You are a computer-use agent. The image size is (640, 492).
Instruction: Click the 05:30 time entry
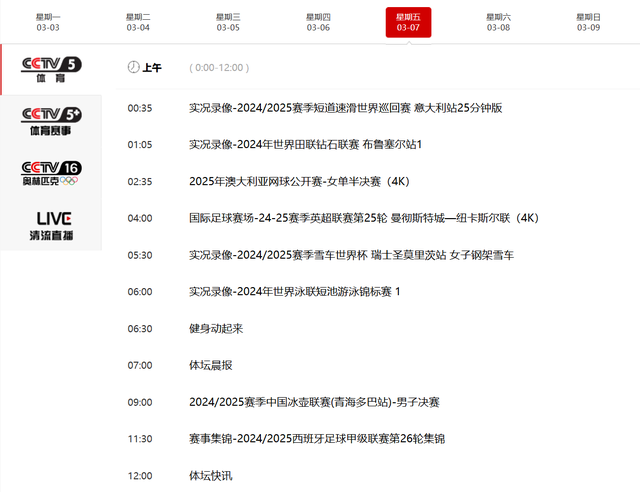point(140,255)
